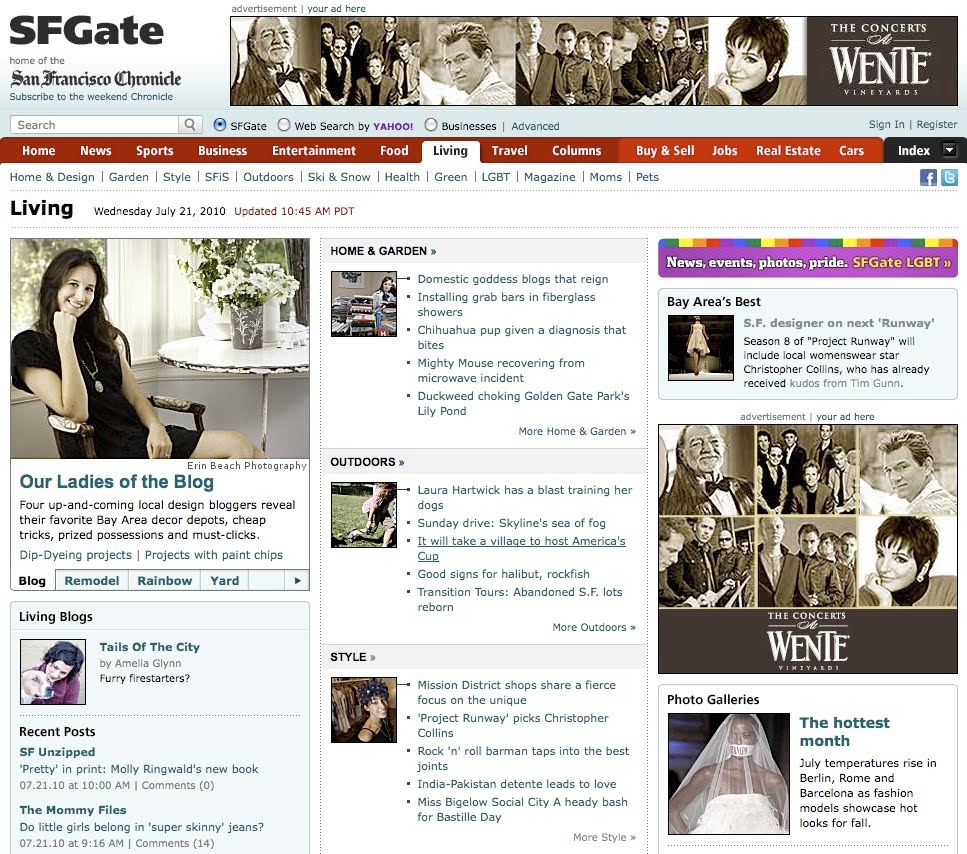Image resolution: width=967 pixels, height=854 pixels.
Task: Open Project Runway runway thumbnail
Action: [701, 348]
